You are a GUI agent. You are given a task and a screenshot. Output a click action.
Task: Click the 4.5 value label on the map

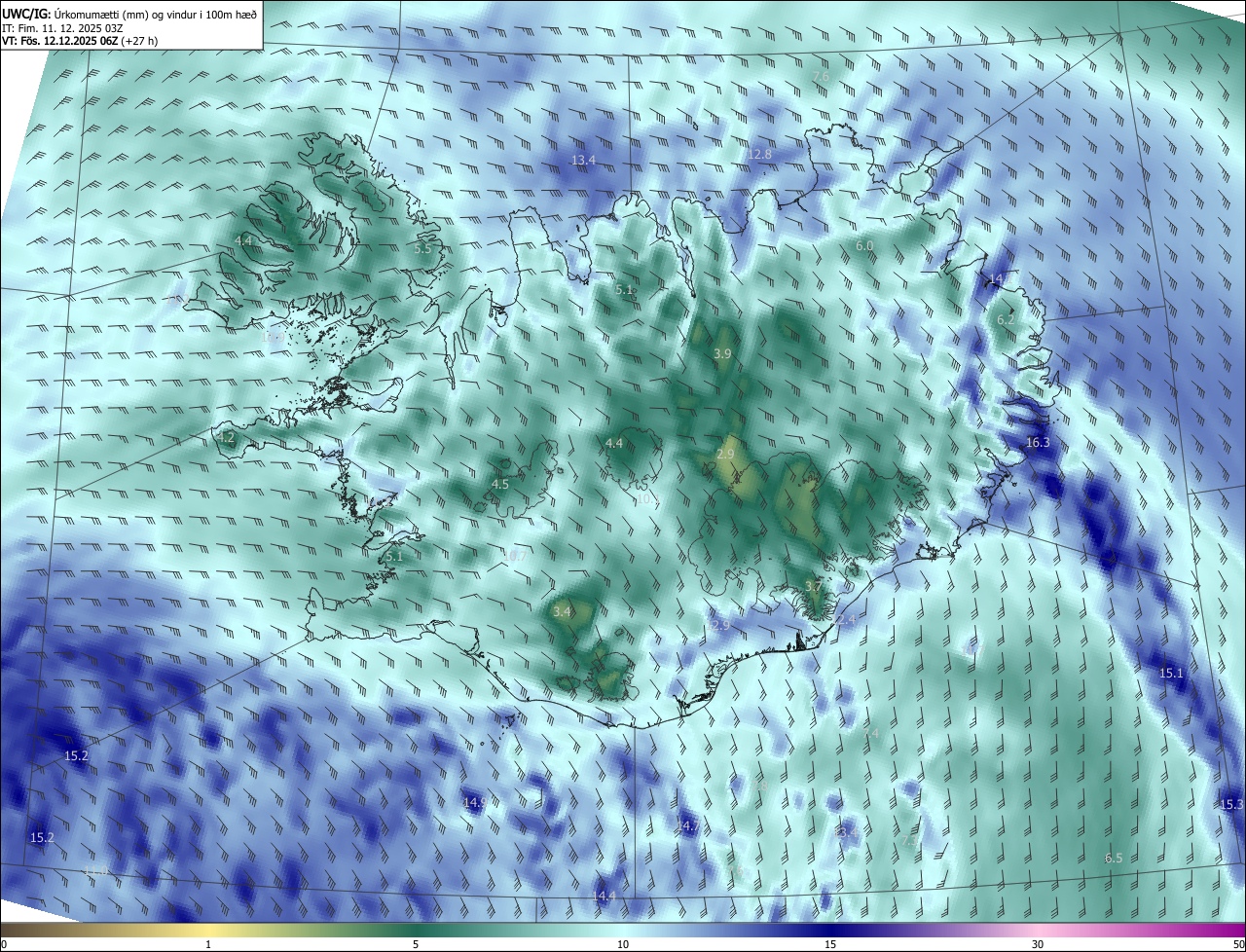pos(500,484)
